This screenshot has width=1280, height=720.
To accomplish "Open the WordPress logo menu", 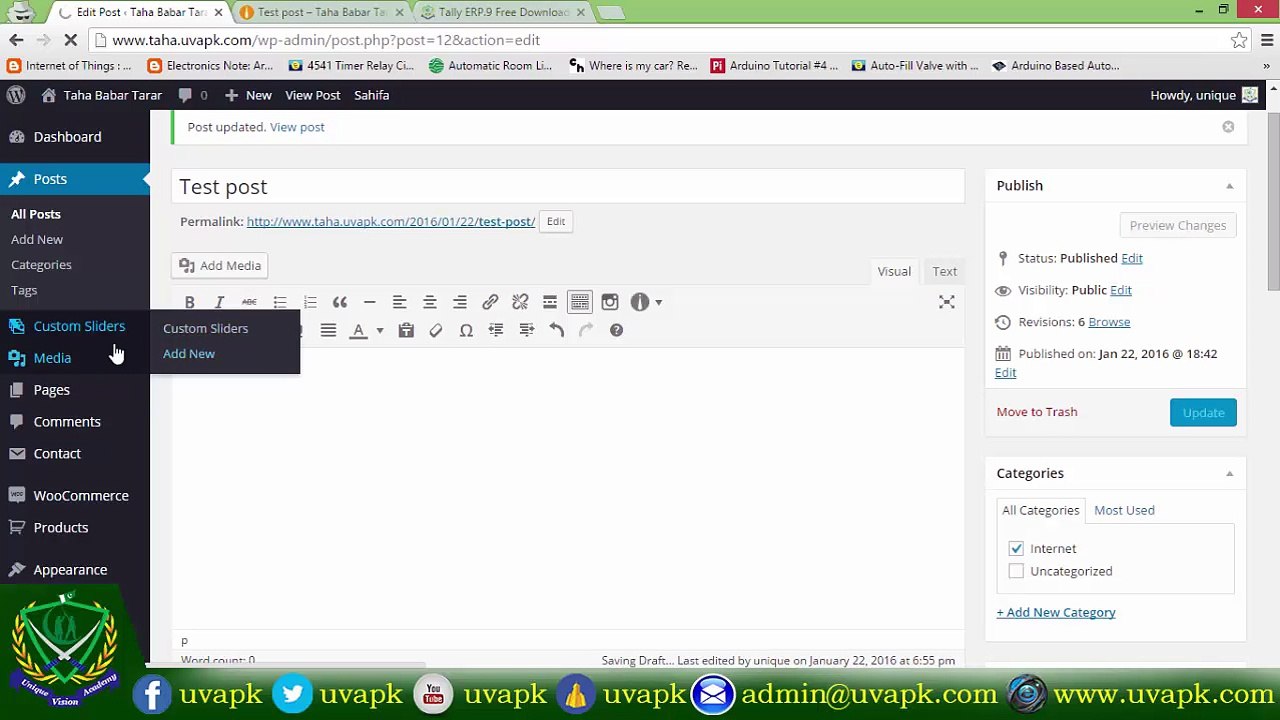I will coord(16,95).
